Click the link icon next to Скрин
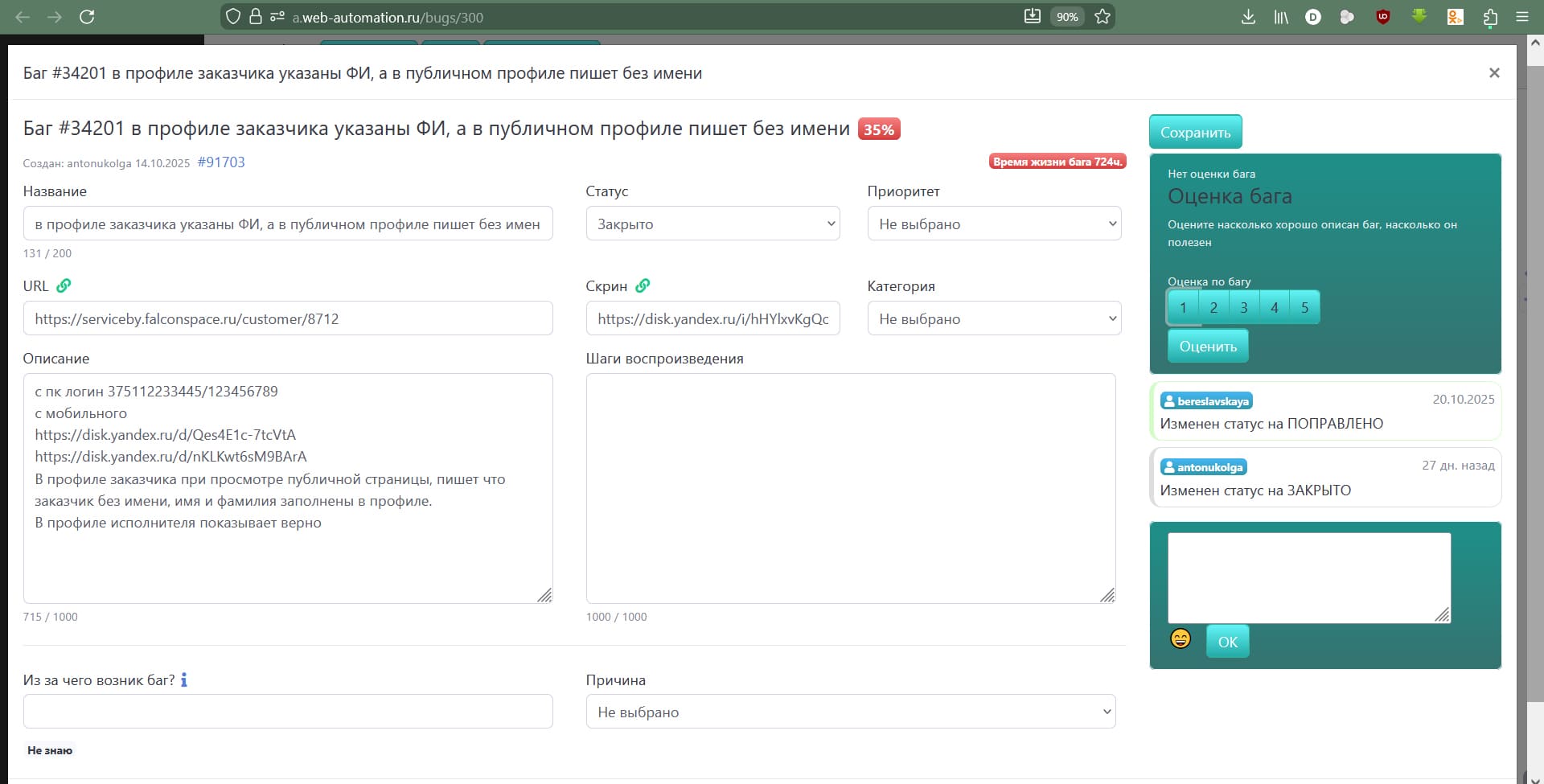Image resolution: width=1544 pixels, height=784 pixels. 643,285
